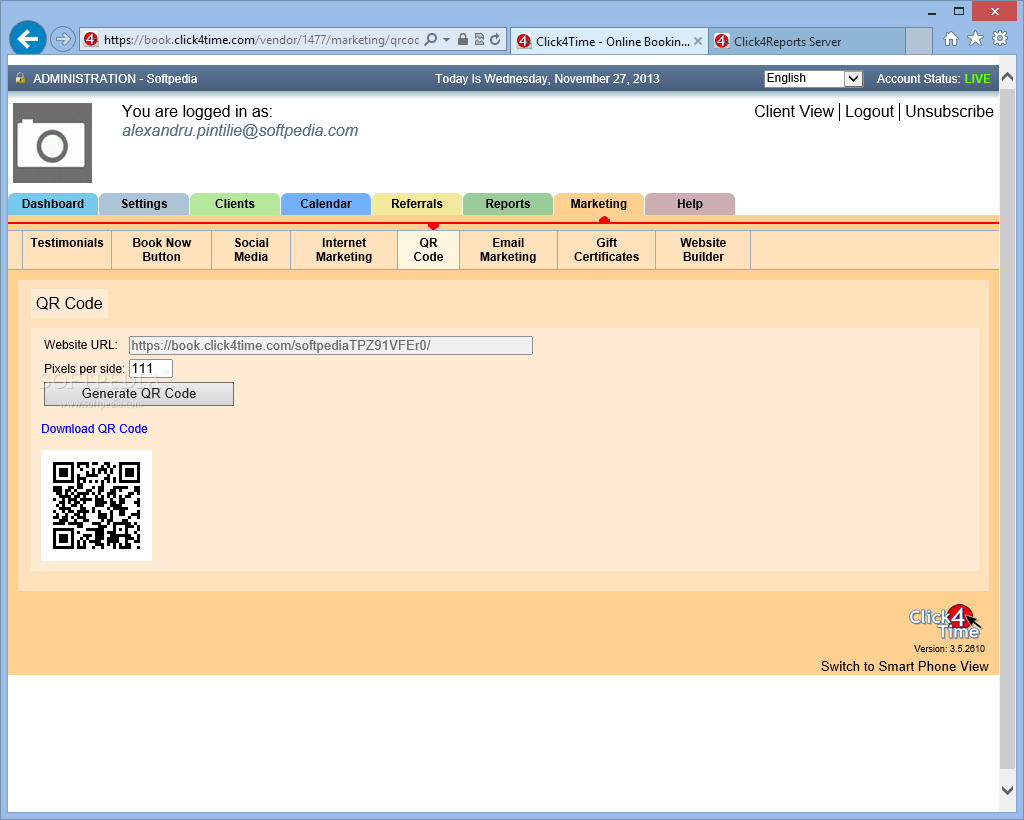Click the logged-in email alexandru.pintilie@softpedia.com

pos(240,131)
